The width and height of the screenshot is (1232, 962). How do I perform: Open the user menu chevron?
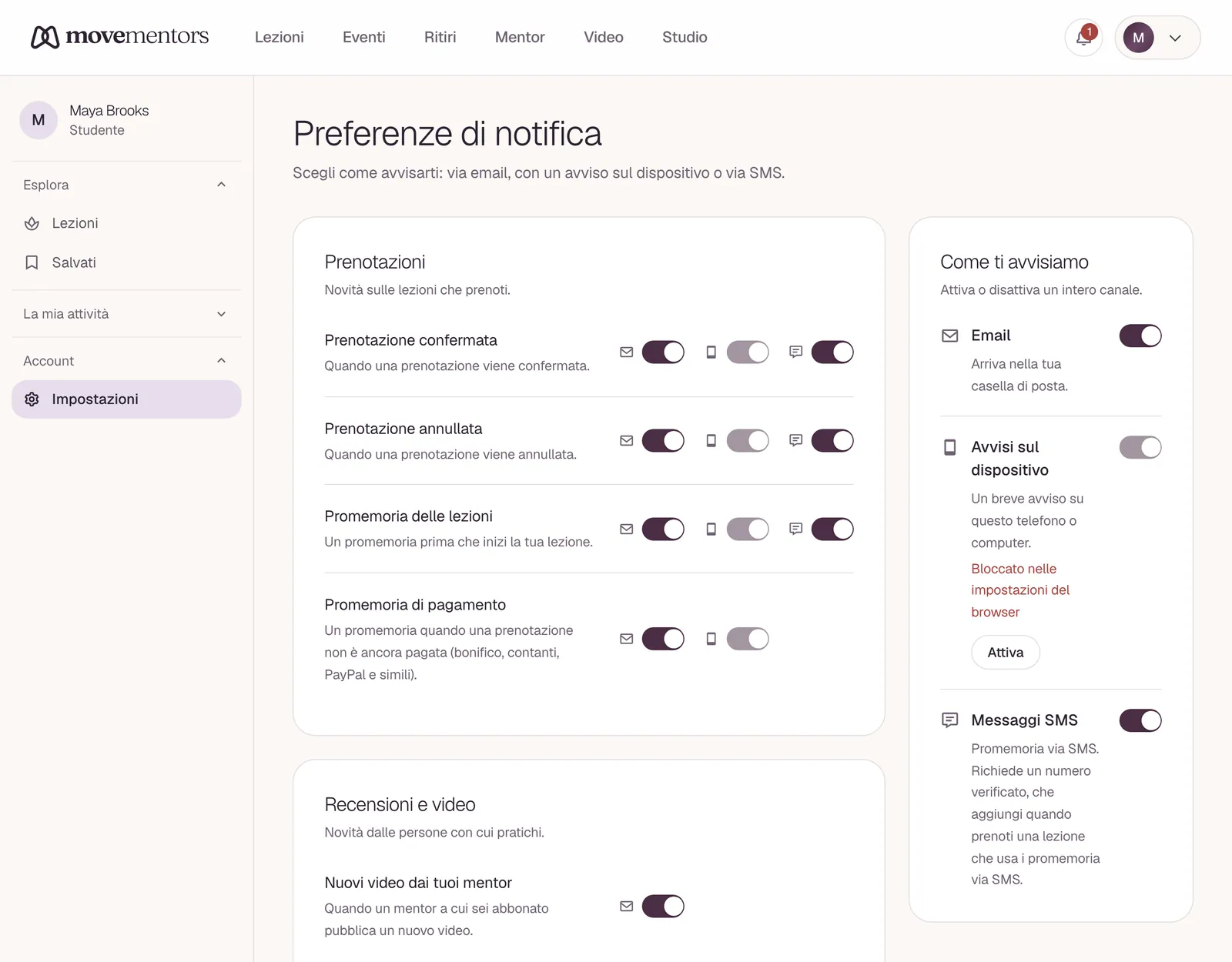1175,38
